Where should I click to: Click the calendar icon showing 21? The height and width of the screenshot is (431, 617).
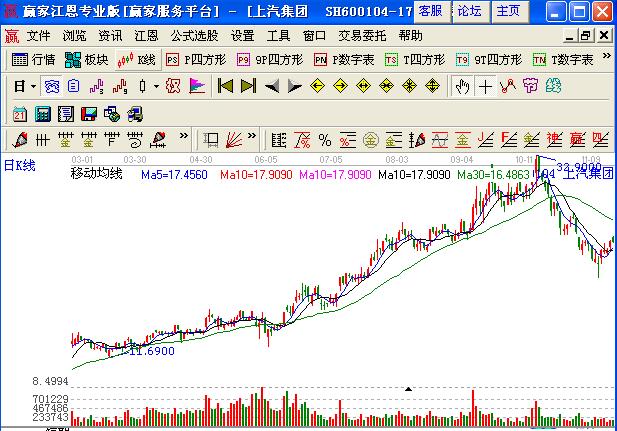[x=20, y=112]
